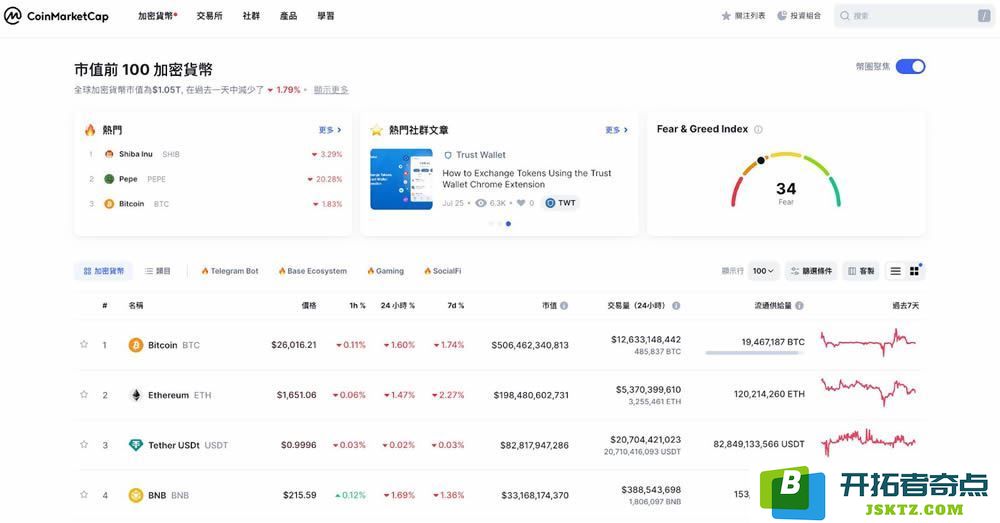Click the Trust Wallet shield icon
The width and height of the screenshot is (1000, 523).
448,155
